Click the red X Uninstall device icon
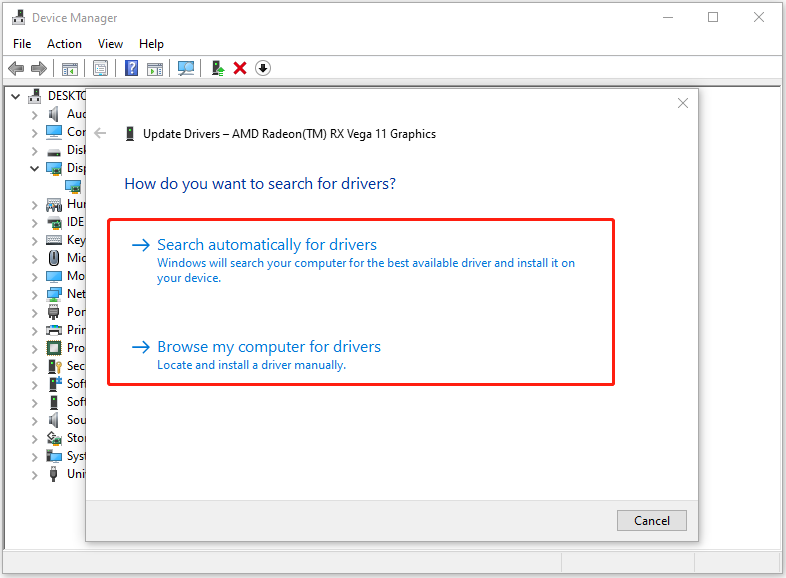 (240, 68)
